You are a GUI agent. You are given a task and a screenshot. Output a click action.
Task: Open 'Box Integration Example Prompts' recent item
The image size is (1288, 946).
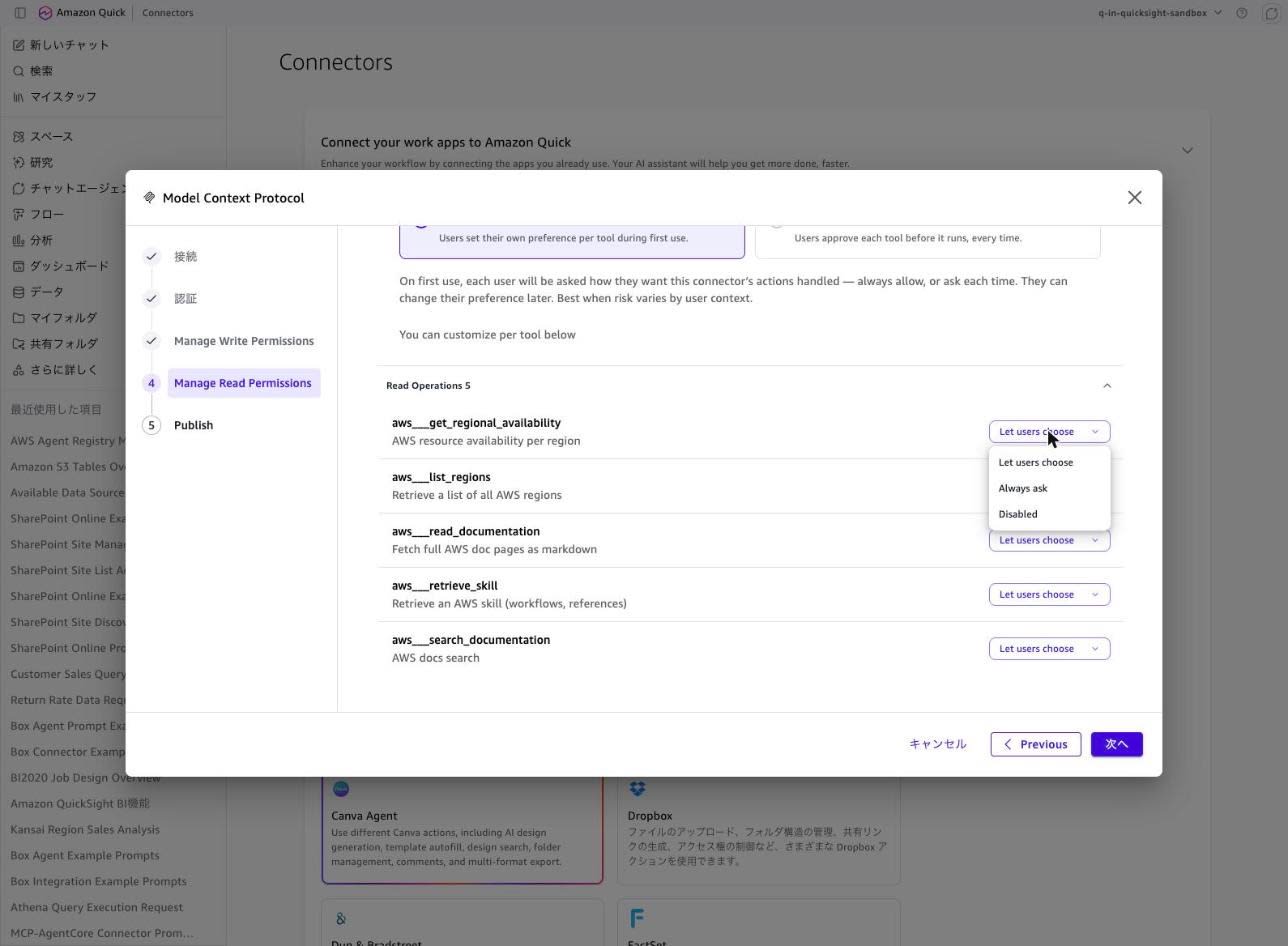click(x=99, y=882)
